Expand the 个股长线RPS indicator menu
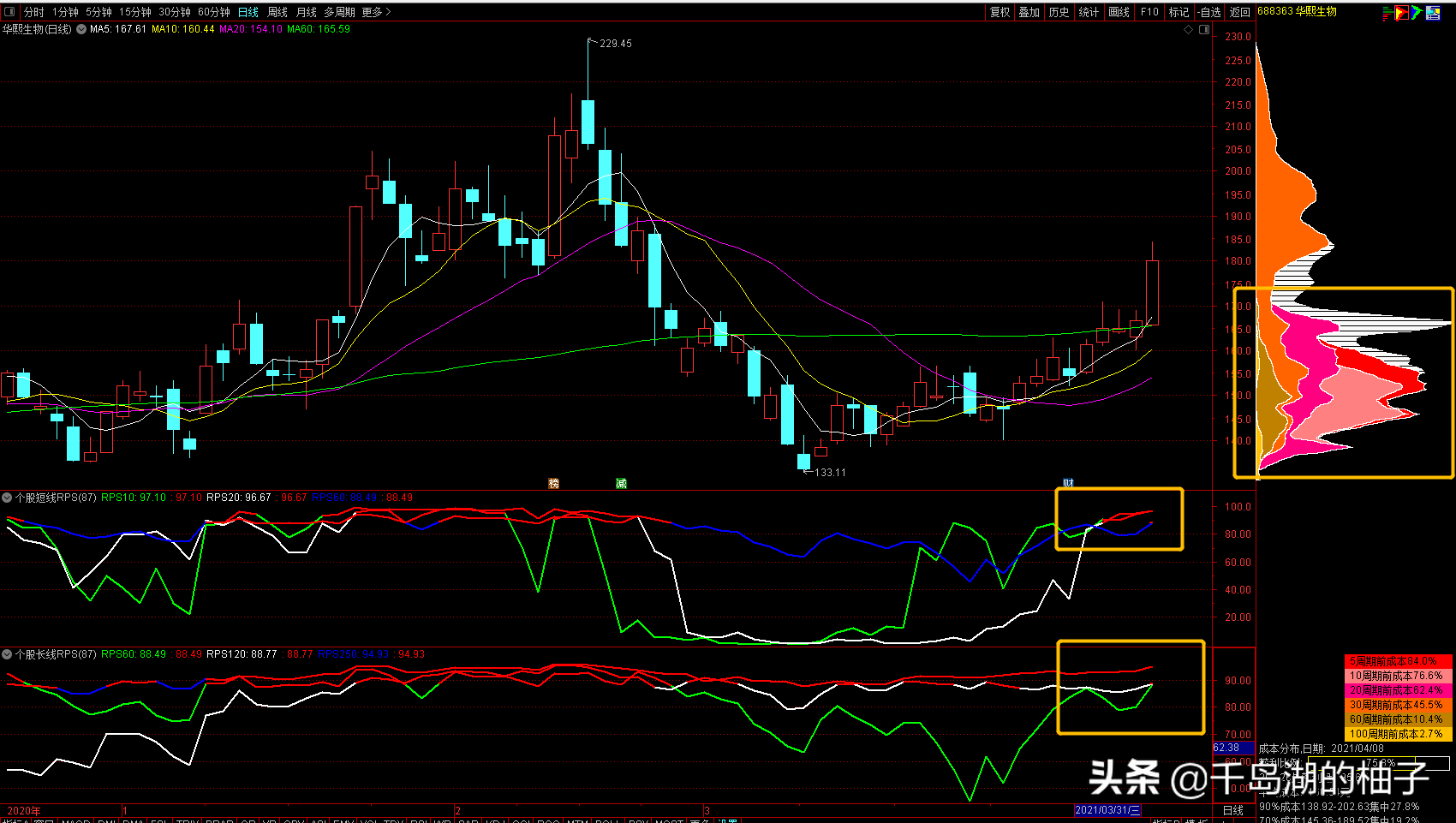 tap(7, 654)
